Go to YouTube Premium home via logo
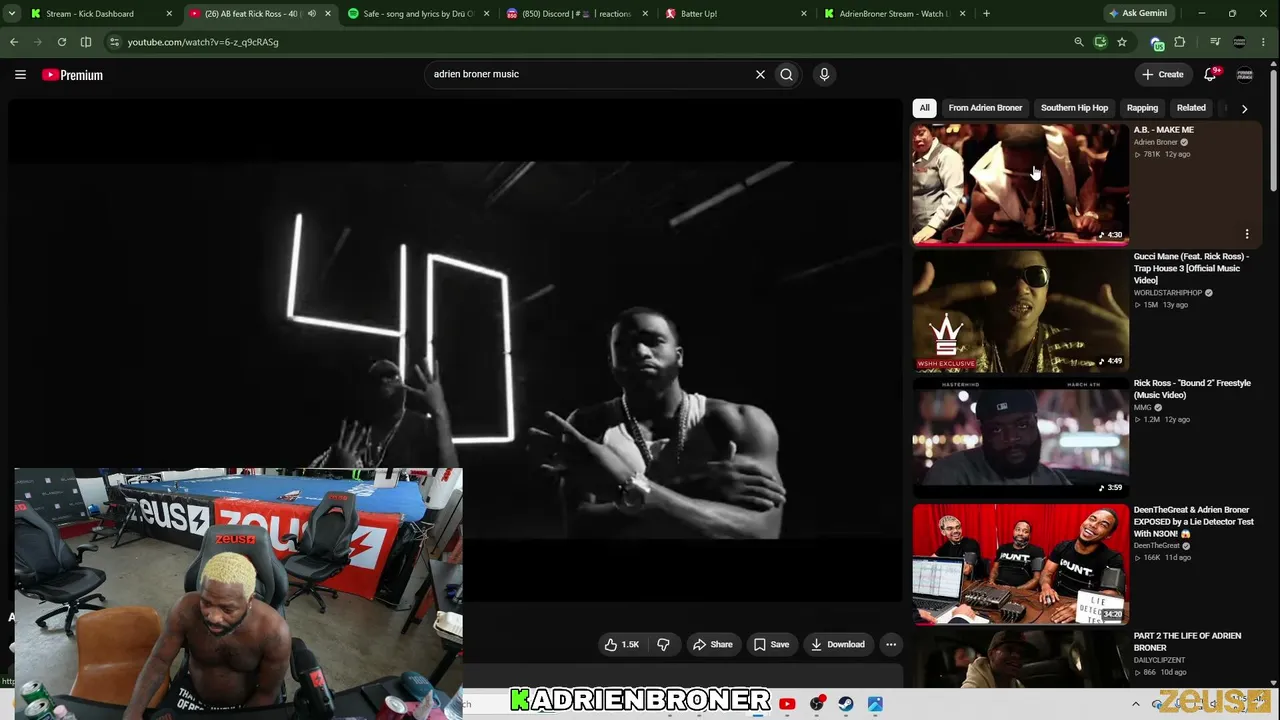The width and height of the screenshot is (1280, 720). [x=72, y=75]
